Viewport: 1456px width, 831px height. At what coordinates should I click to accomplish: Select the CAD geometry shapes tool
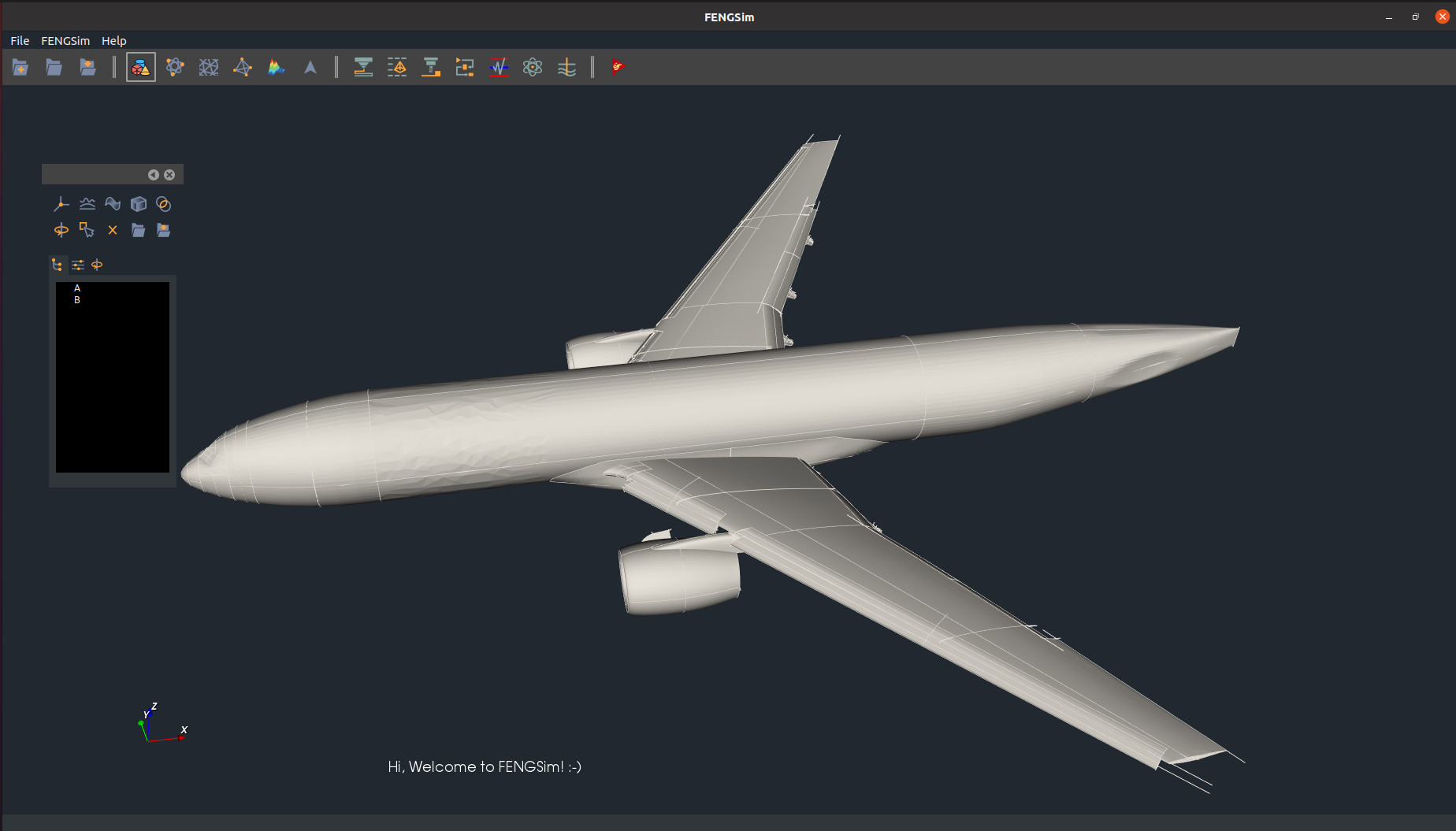tap(140, 68)
